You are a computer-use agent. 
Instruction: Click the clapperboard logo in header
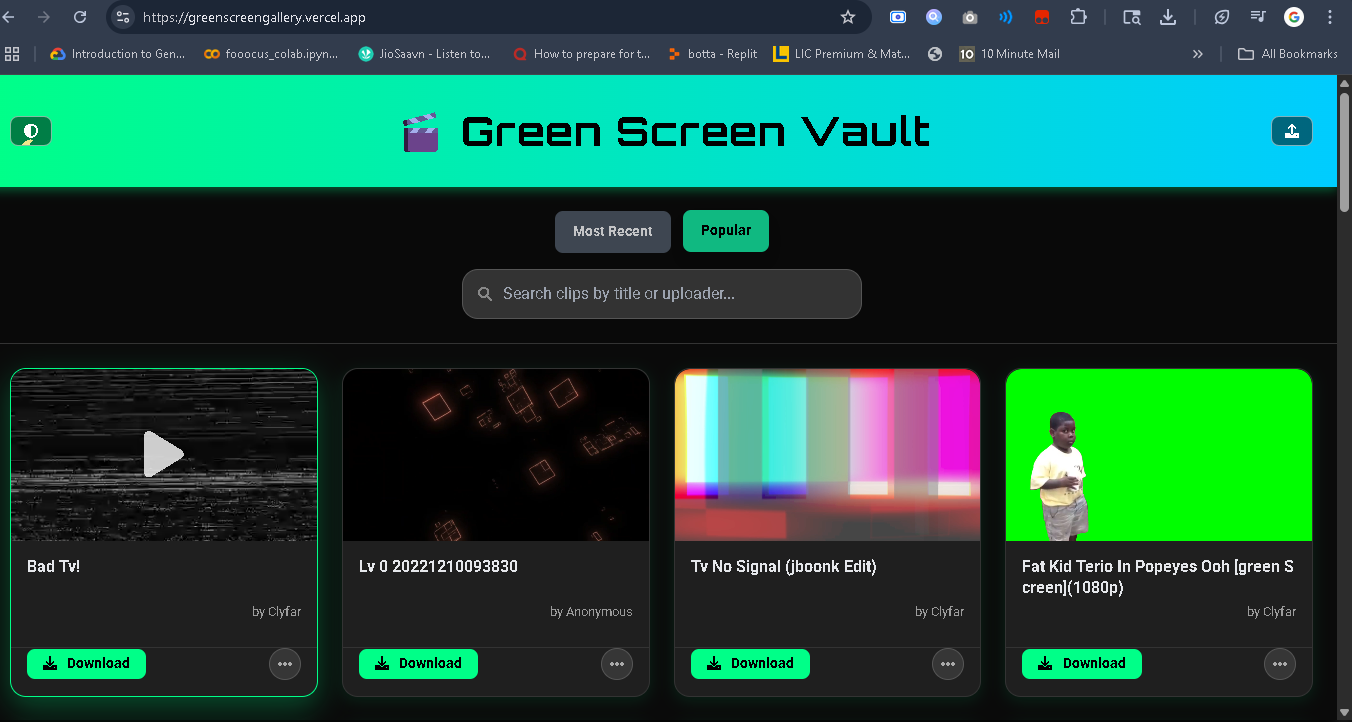coord(421,131)
